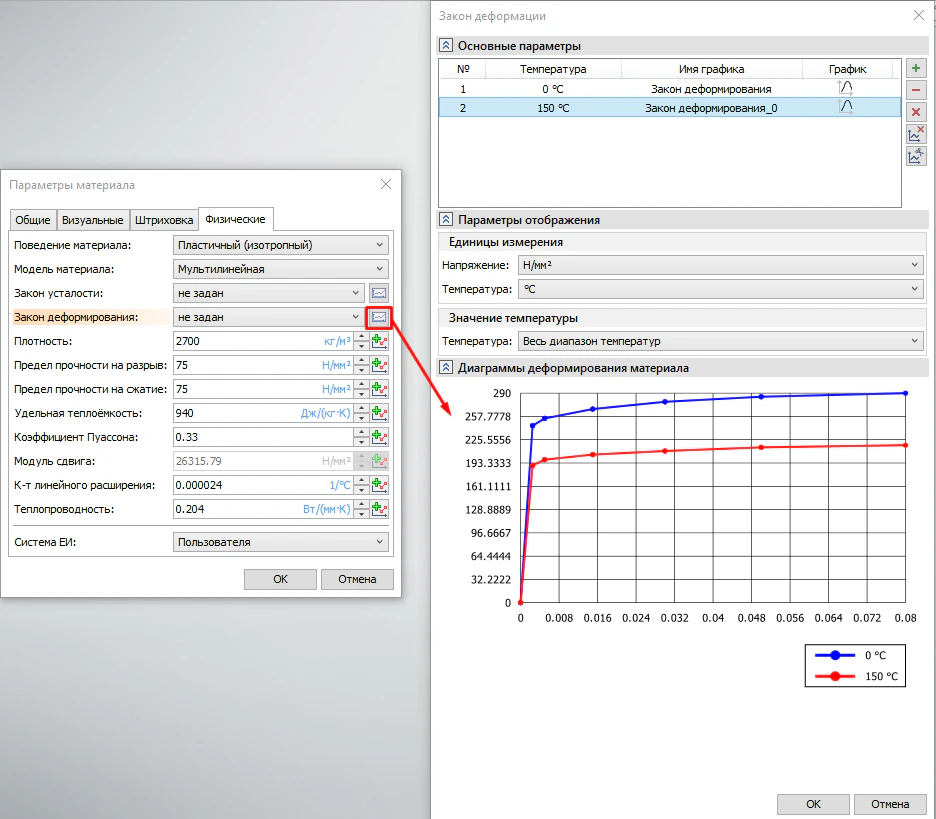Collapse the Основные параметры section

446,46
